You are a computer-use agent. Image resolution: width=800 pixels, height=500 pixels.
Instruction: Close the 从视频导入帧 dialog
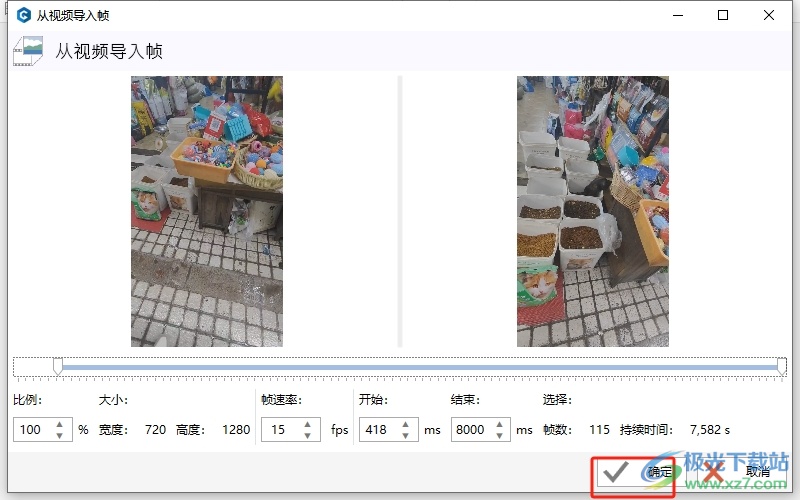point(769,15)
